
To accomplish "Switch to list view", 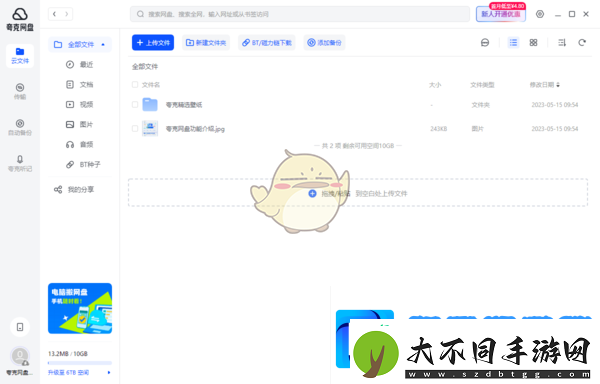I will point(513,42).
